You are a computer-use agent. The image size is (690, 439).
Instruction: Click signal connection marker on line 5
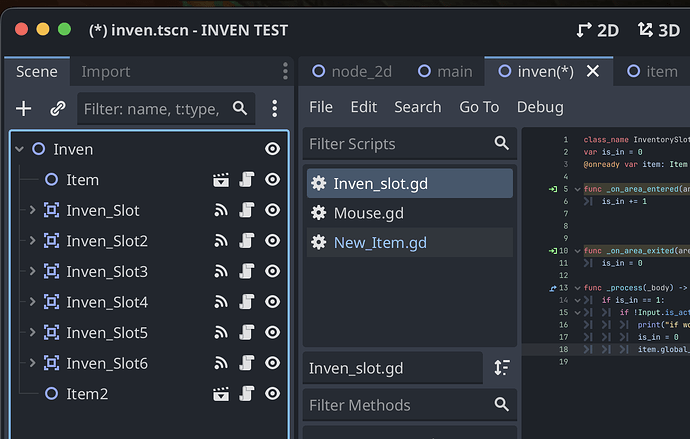553,189
